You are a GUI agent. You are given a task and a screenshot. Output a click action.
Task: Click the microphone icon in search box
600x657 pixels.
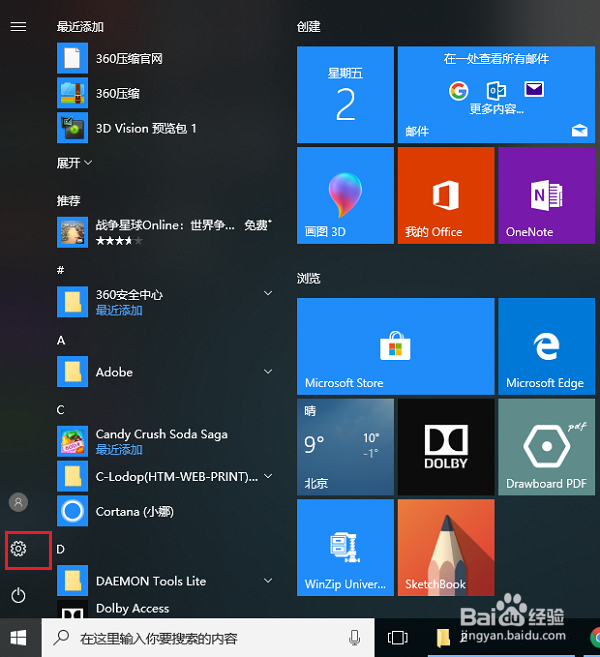point(354,638)
